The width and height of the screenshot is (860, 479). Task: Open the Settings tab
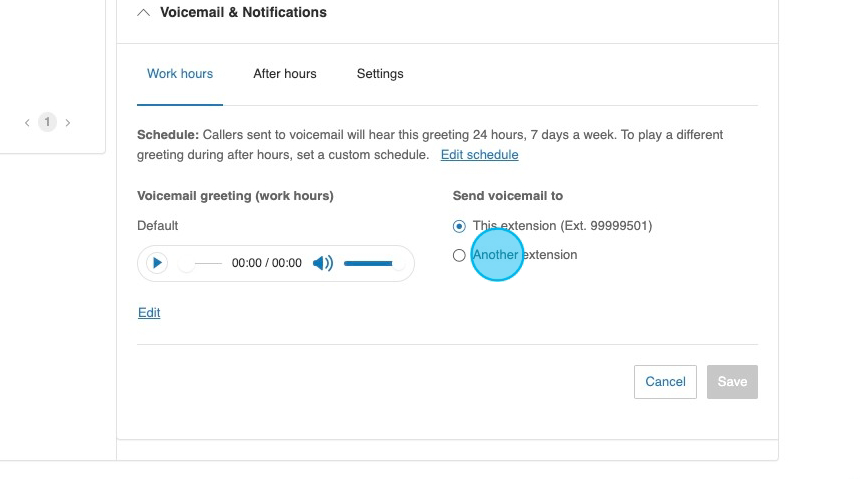point(380,74)
